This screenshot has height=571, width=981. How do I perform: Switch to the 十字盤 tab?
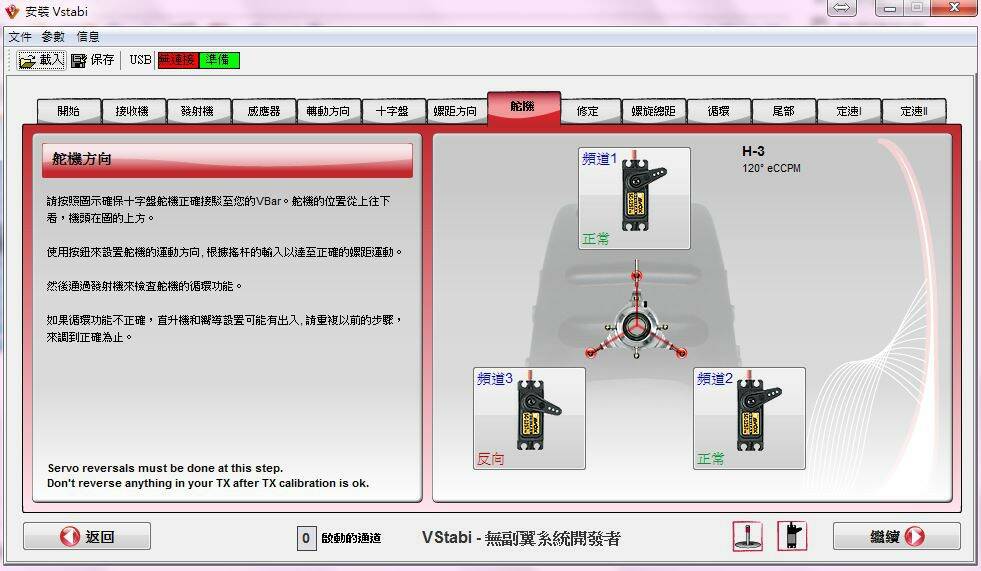[393, 111]
